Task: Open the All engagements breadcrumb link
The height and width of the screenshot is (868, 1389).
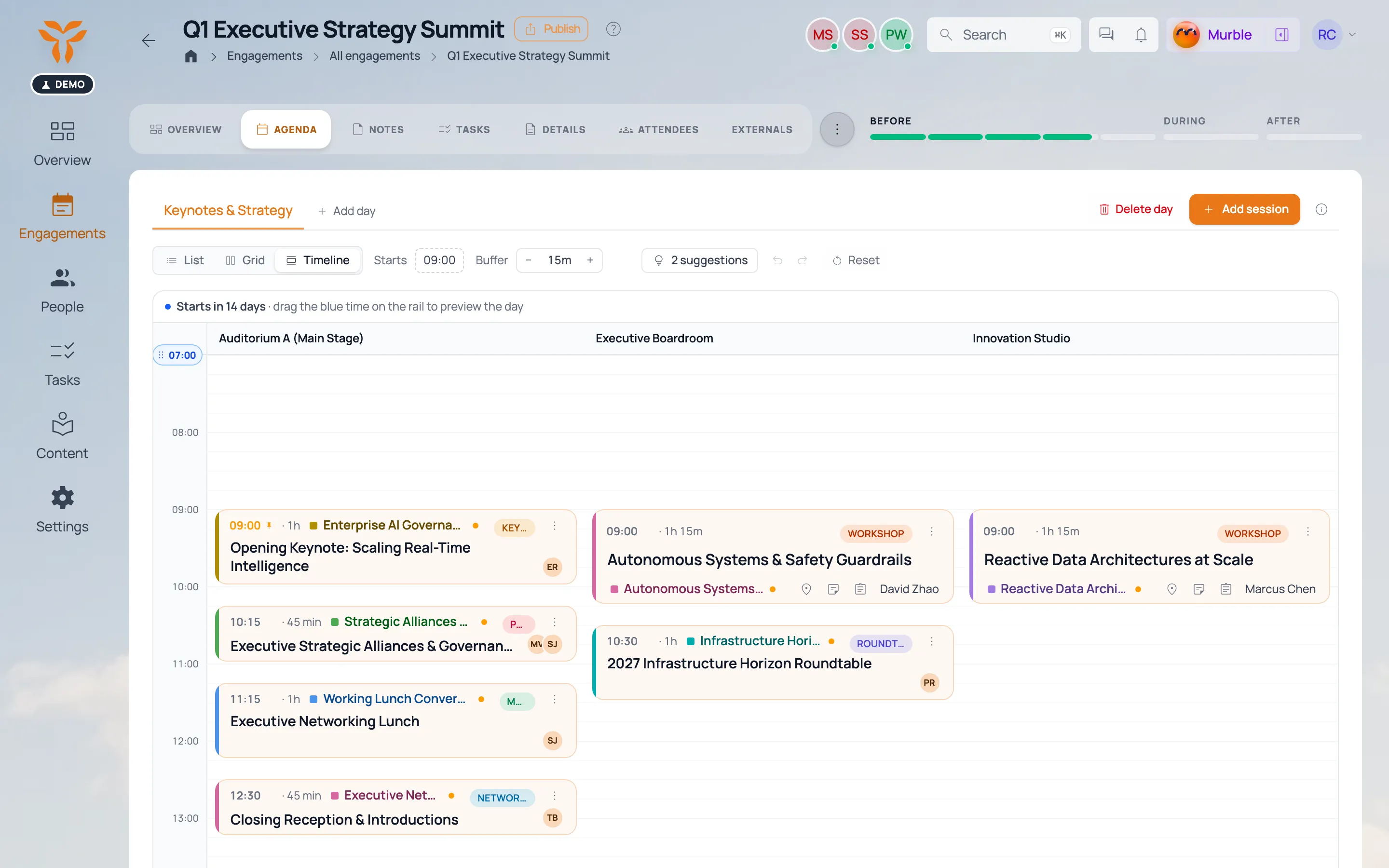Action: coord(374,55)
